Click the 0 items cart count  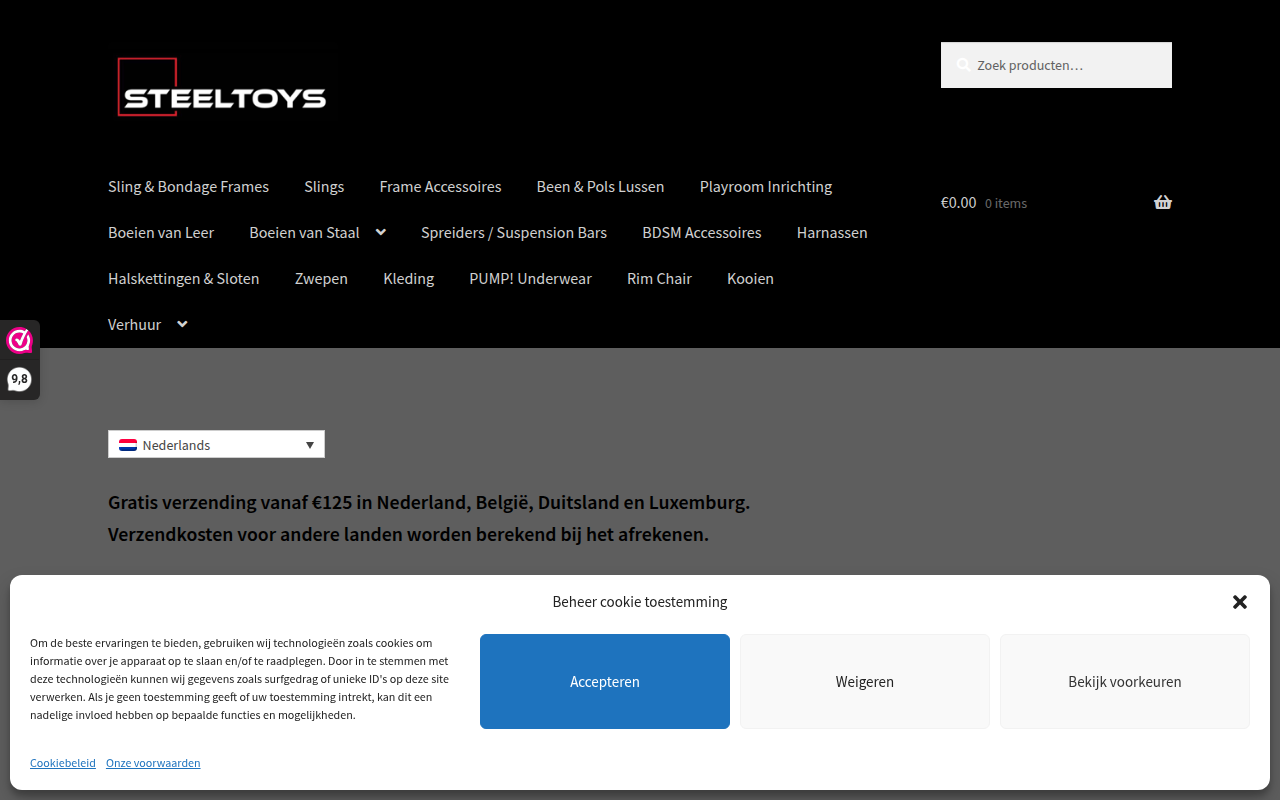tap(1006, 203)
